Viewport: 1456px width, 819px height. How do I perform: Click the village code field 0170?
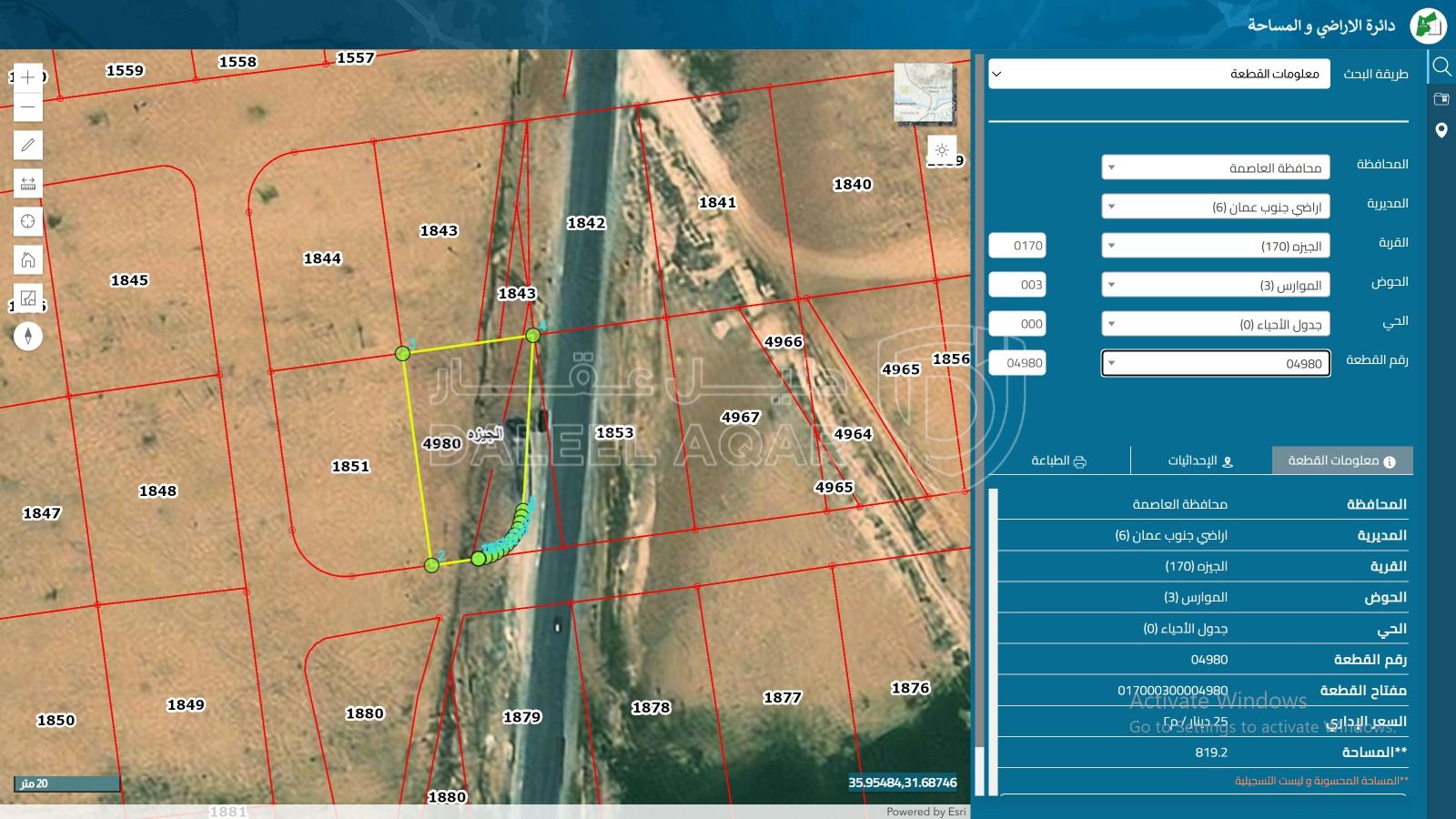(x=1017, y=246)
